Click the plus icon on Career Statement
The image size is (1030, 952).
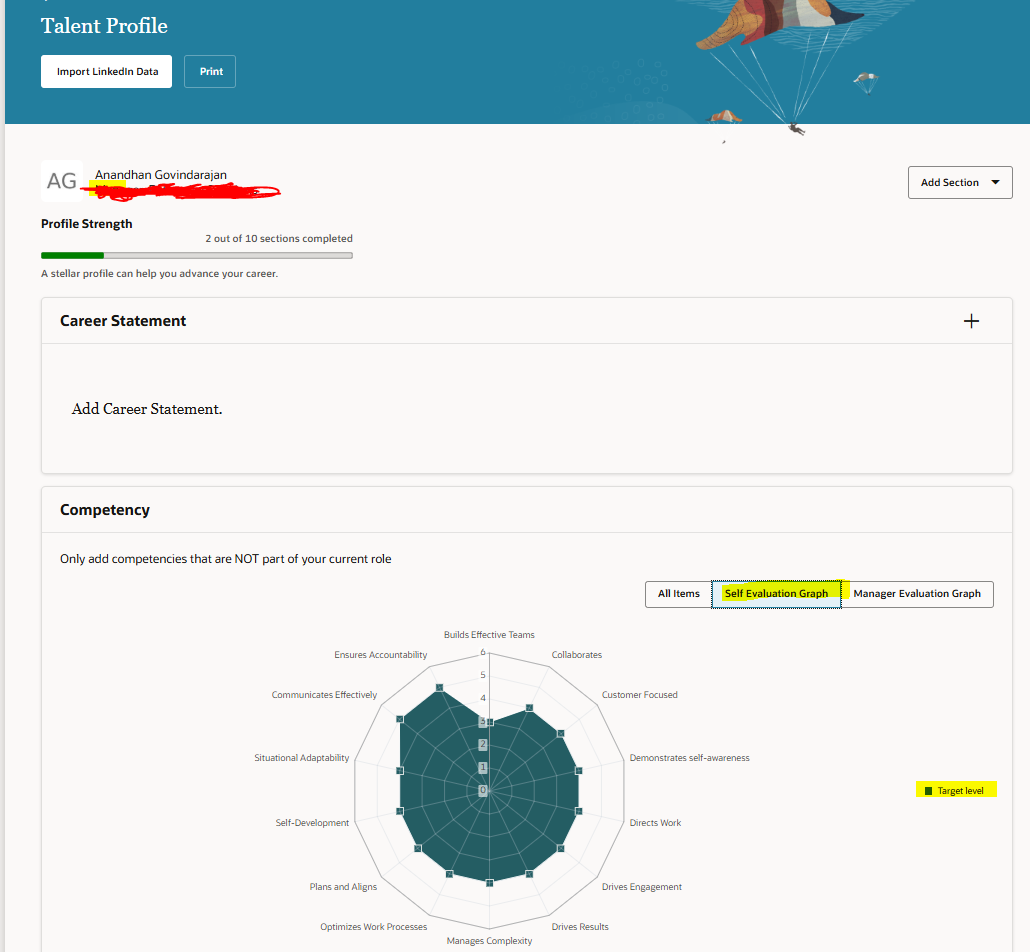(x=971, y=321)
